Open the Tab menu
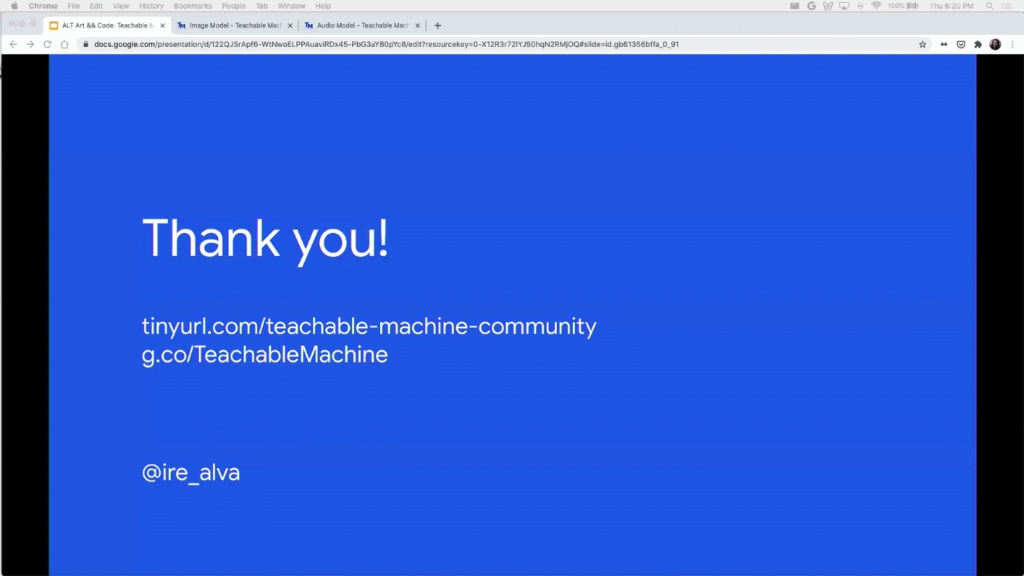Viewport: 1024px width, 576px height. (x=262, y=6)
